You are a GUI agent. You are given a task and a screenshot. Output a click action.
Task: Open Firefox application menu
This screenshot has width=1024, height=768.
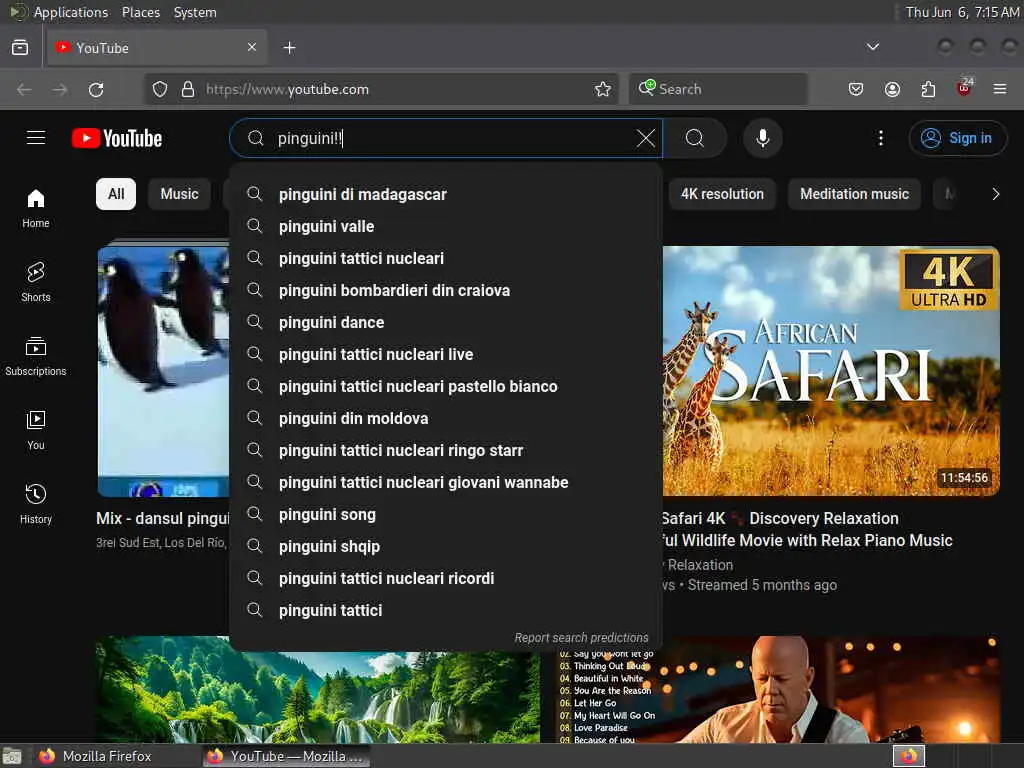click(1000, 89)
